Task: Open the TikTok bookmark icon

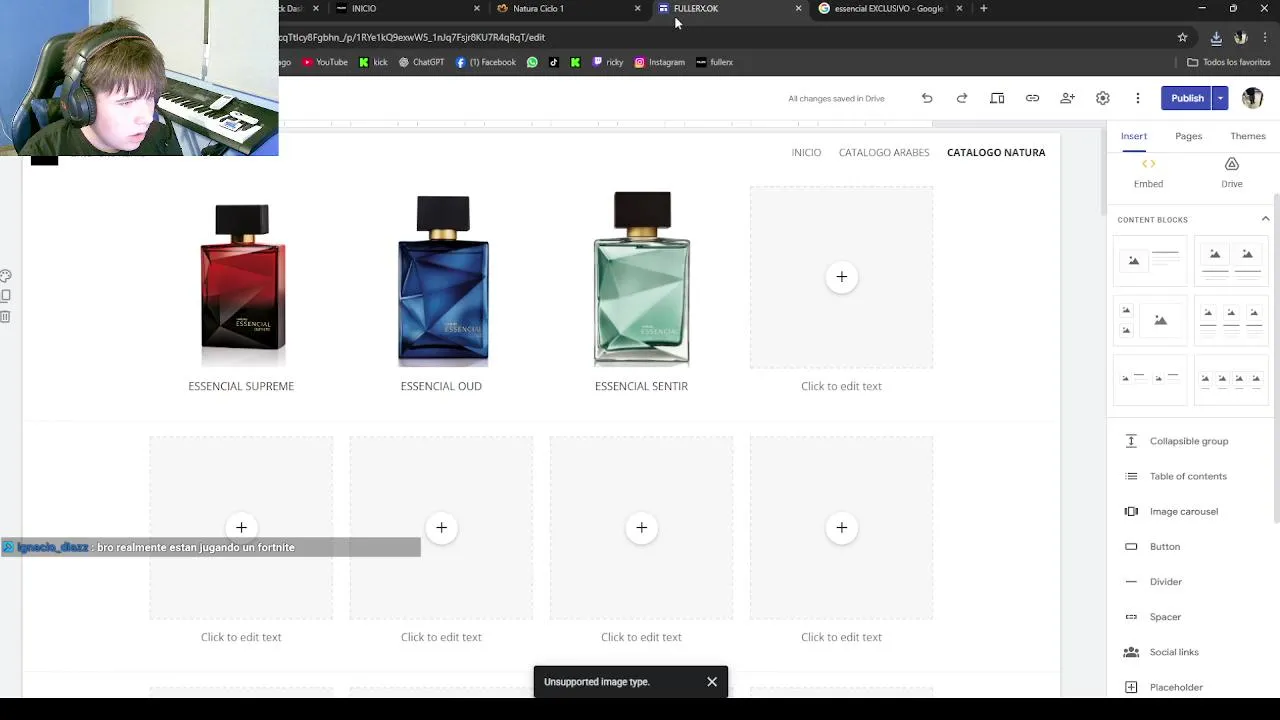Action: (x=554, y=62)
